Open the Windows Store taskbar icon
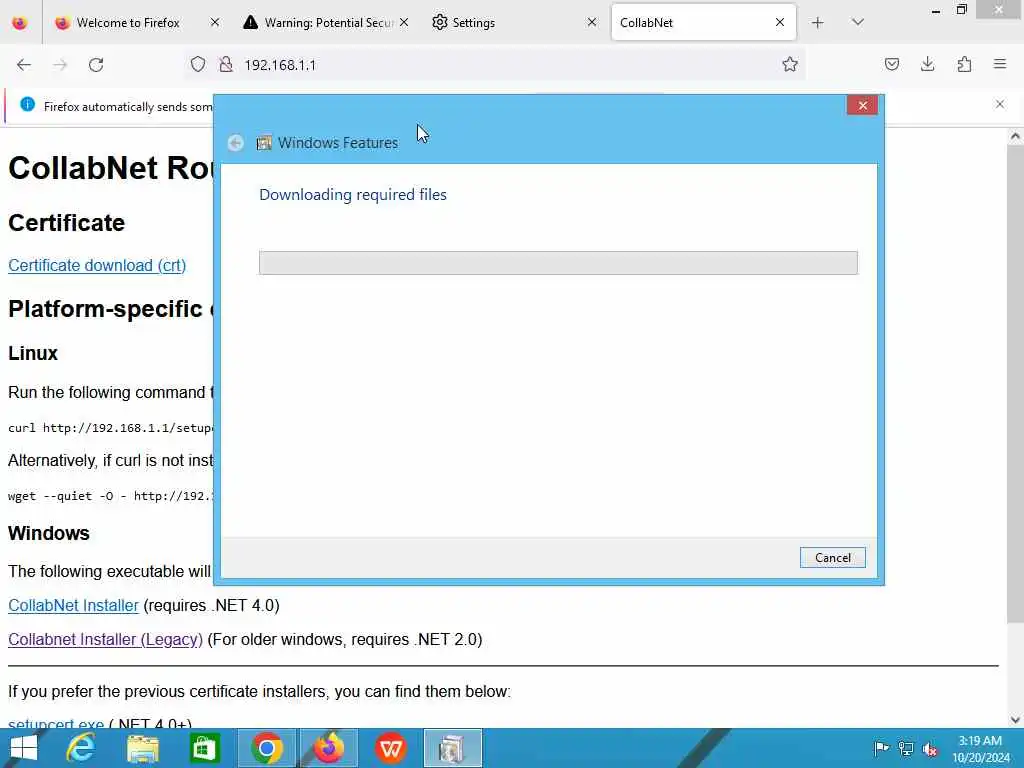The height and width of the screenshot is (768, 1024). 204,748
